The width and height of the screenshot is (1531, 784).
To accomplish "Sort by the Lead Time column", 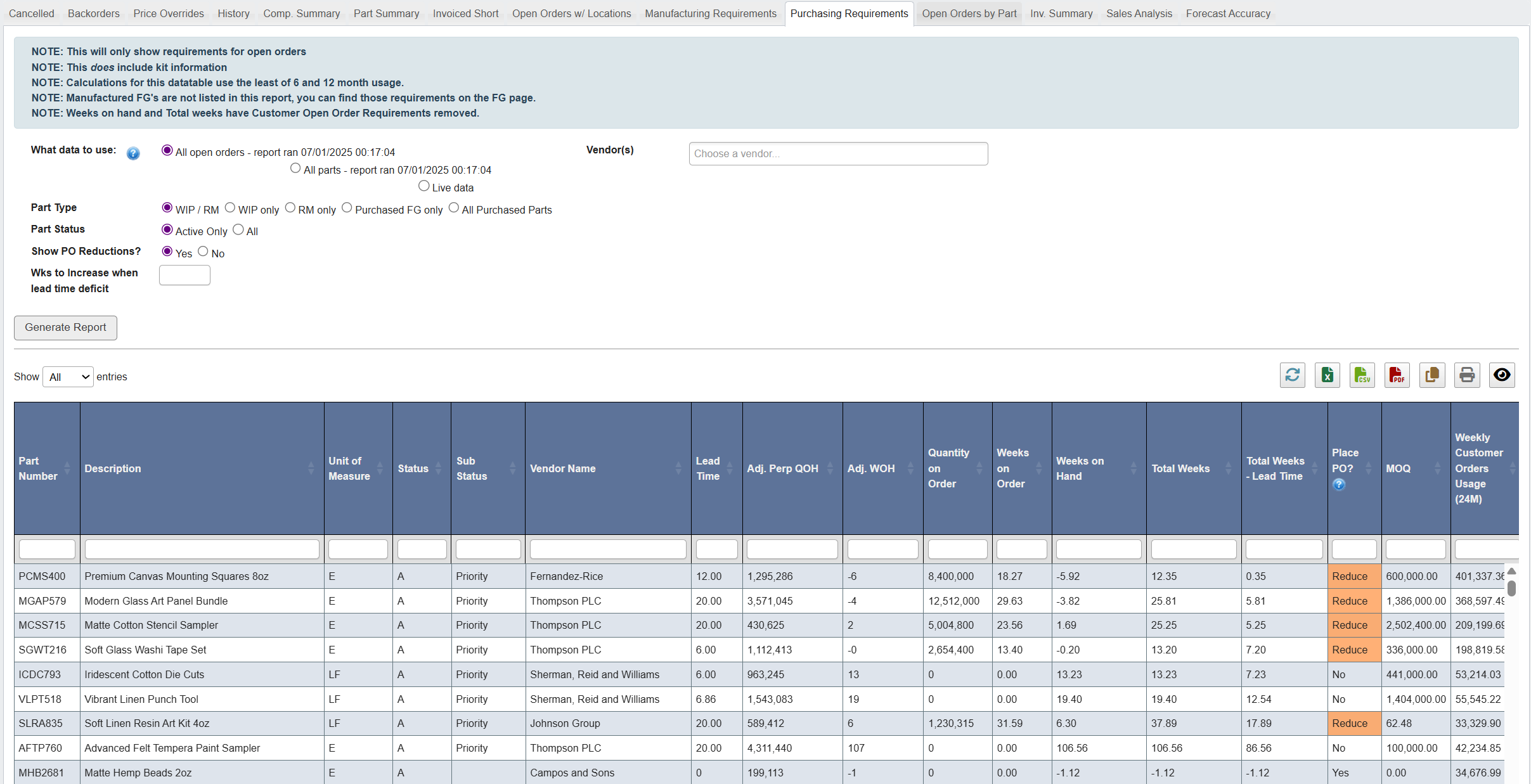I will [x=715, y=468].
